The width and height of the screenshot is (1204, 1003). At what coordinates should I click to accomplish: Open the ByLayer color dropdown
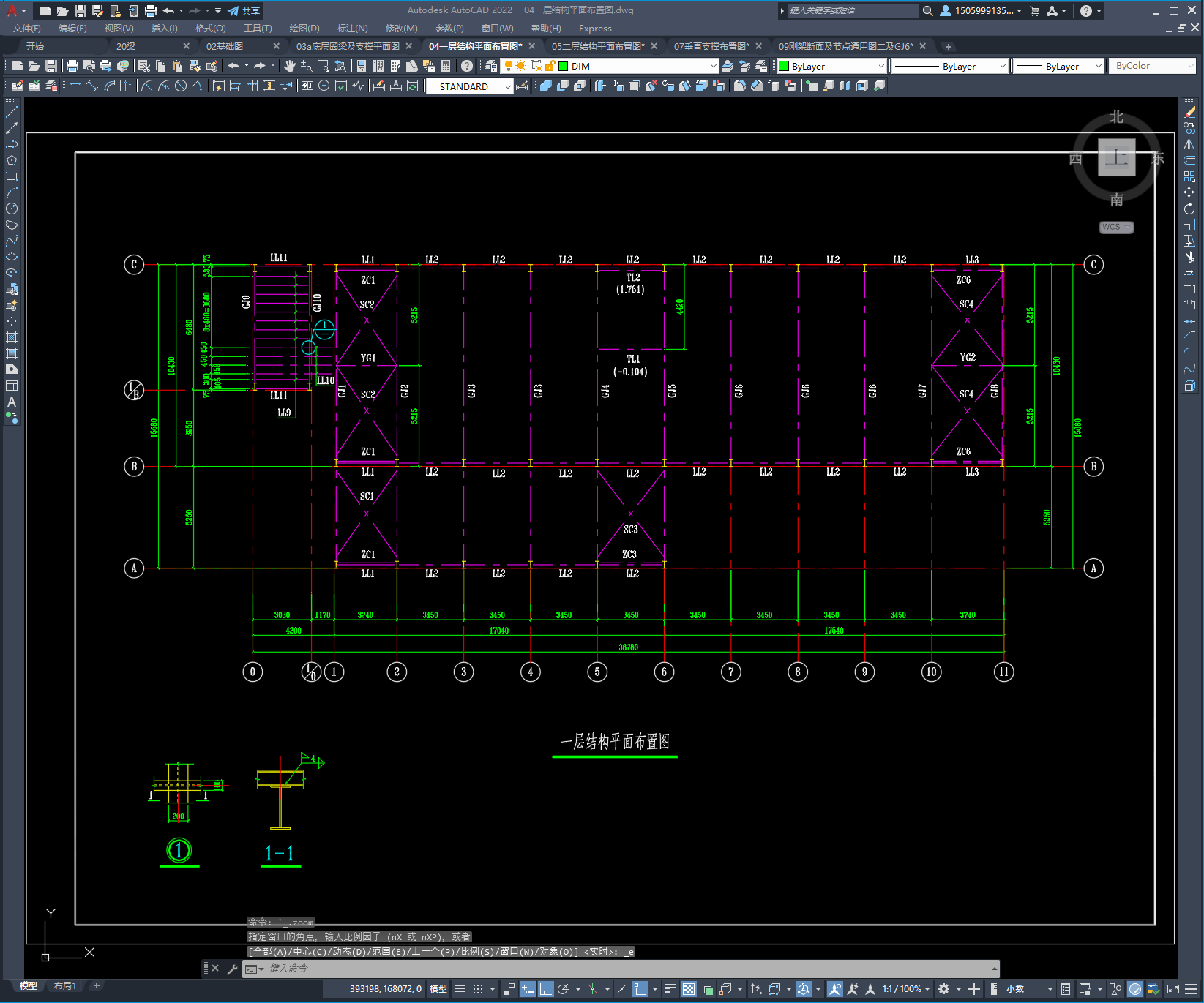click(831, 66)
